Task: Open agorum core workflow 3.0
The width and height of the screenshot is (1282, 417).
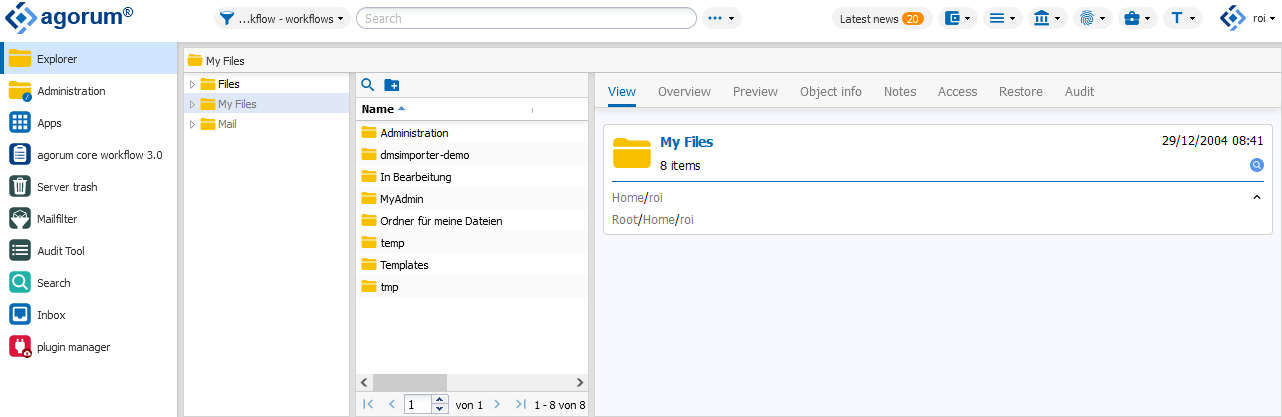Action: pos(89,155)
